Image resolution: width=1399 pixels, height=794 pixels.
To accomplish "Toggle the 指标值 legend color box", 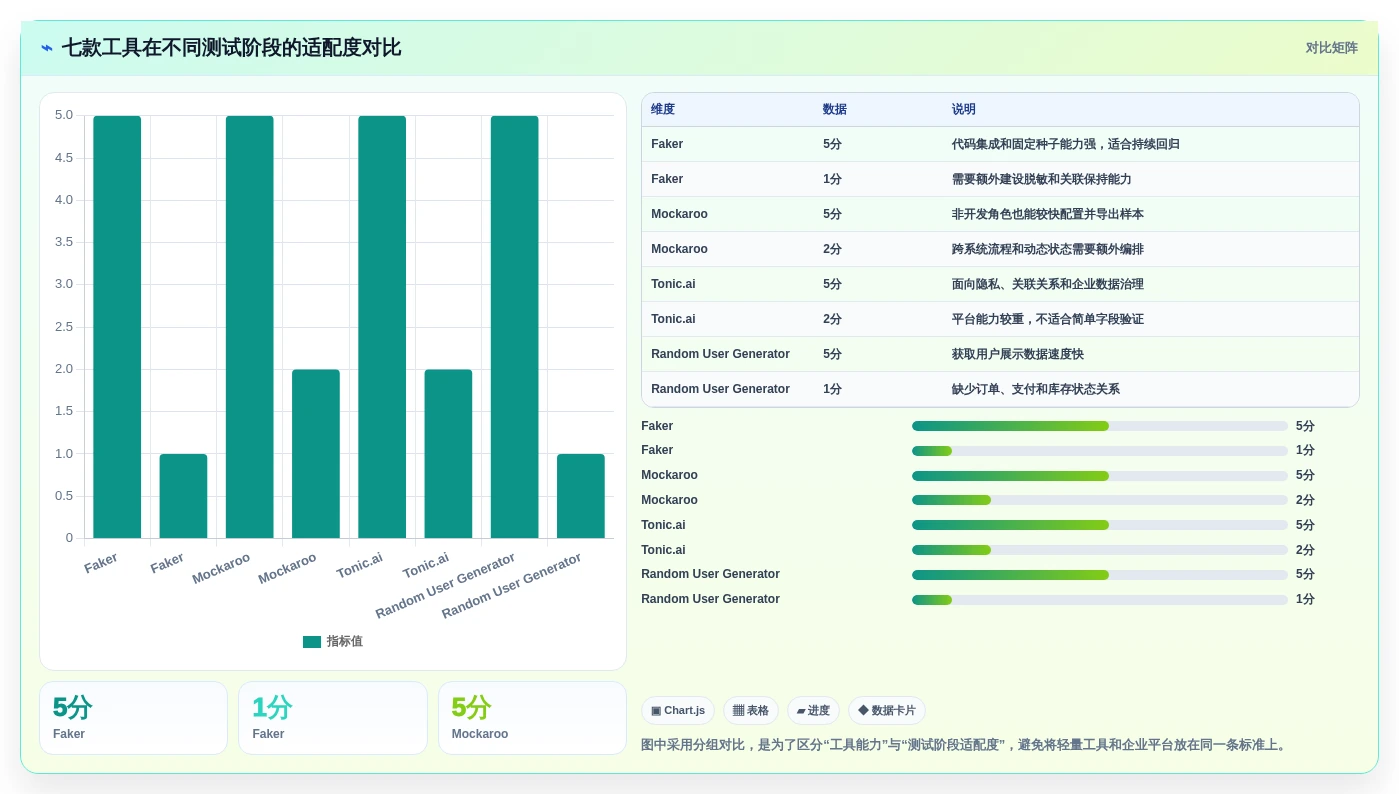I will click(312, 642).
